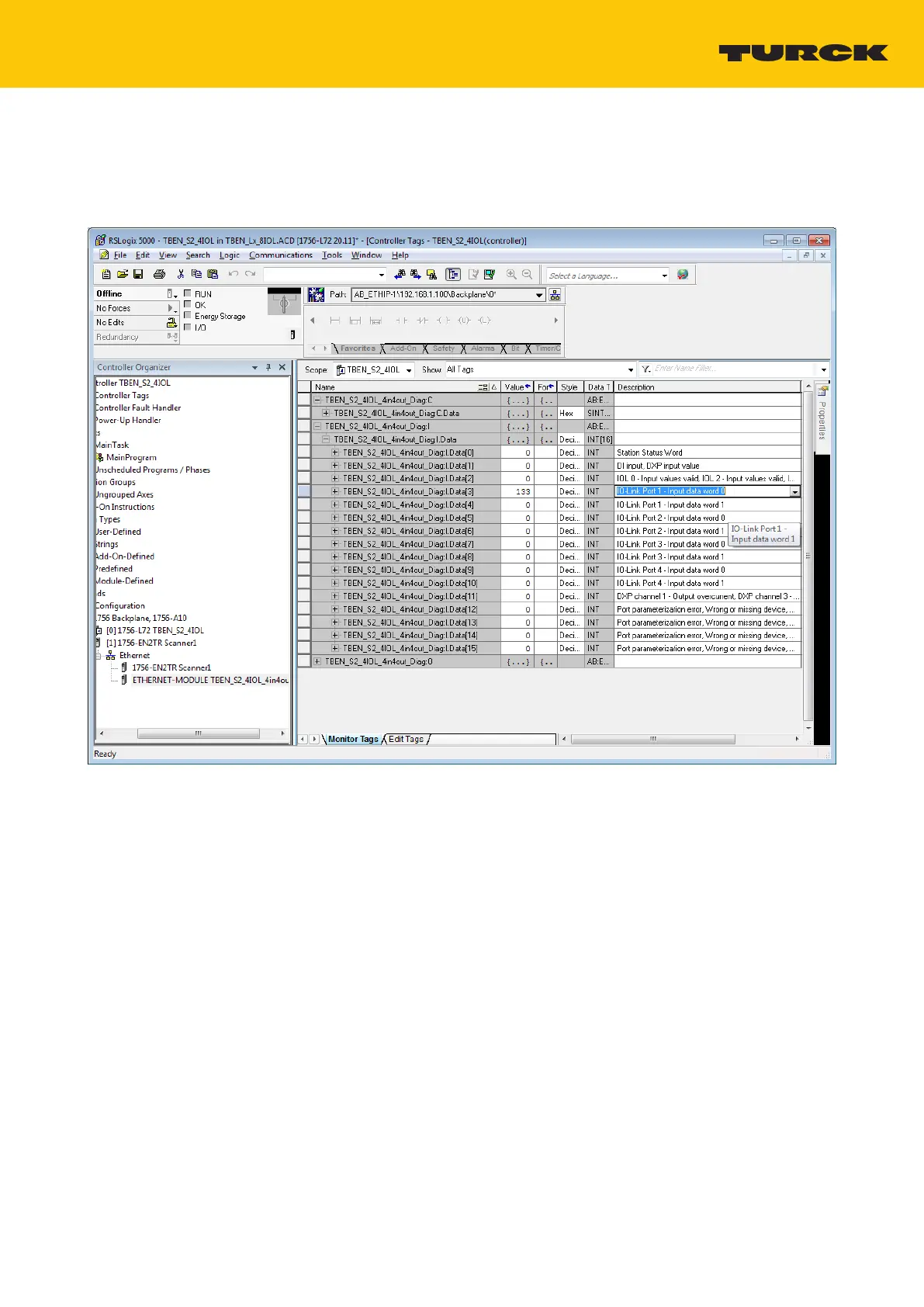Select the 1756-L72 TBEN_S2_4IOL backplane item
Image resolution: width=924 pixels, height=1307 pixels.
tap(154, 631)
